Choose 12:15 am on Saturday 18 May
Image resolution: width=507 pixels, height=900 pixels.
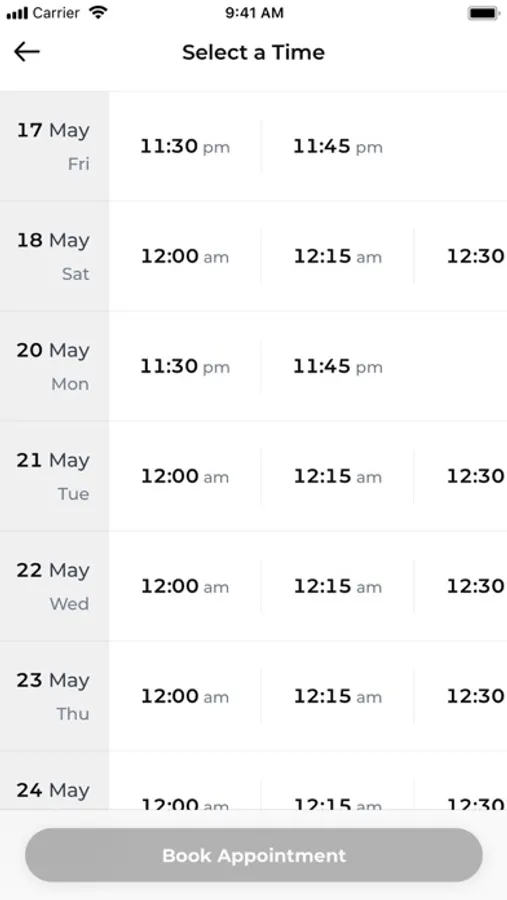338,256
